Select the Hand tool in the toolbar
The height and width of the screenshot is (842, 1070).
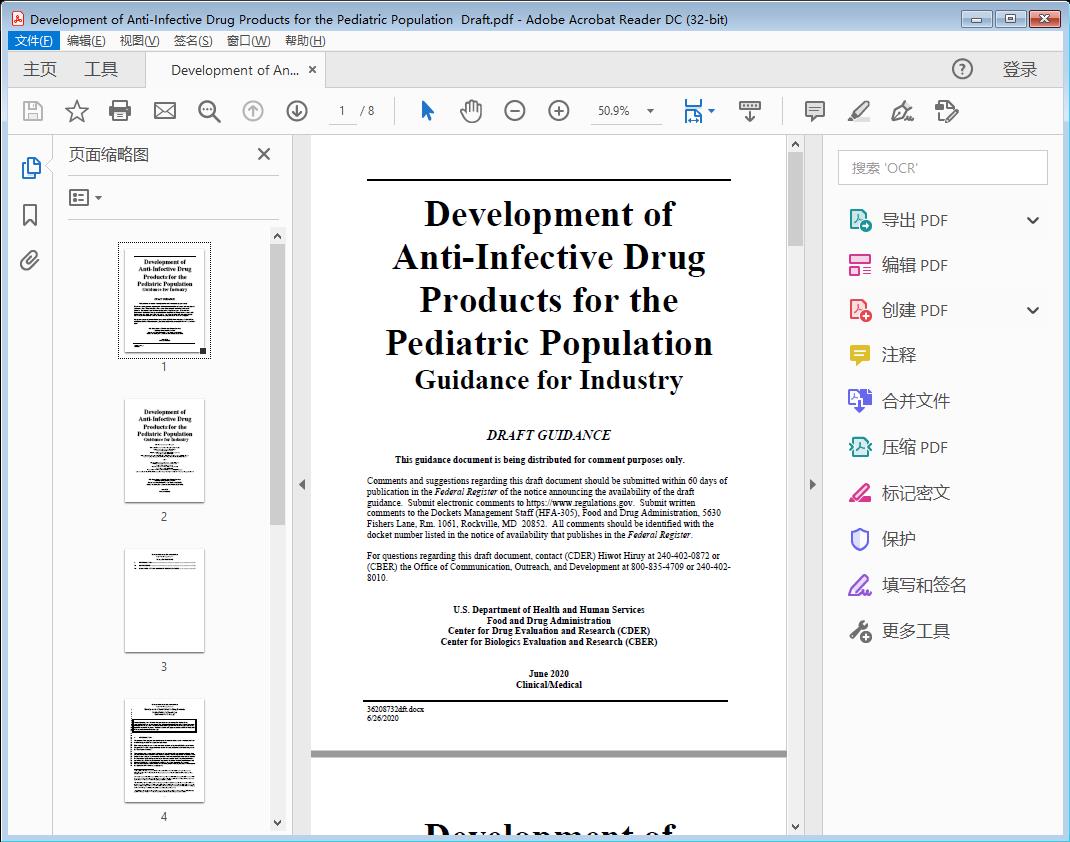point(469,110)
